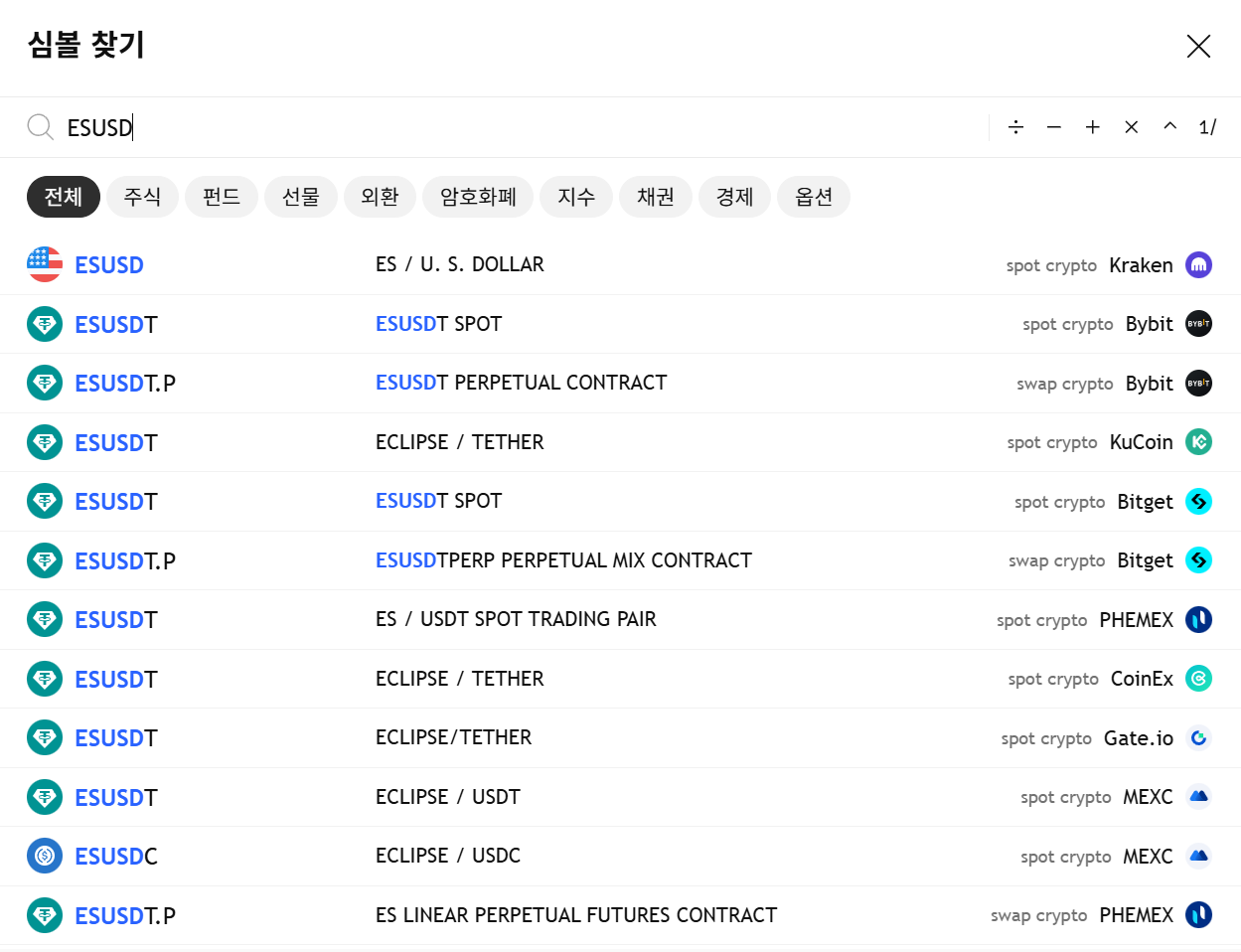Click MEXC logo in ECLIPSE / USDT row
Image resolution: width=1241 pixels, height=952 pixels.
point(1199,797)
